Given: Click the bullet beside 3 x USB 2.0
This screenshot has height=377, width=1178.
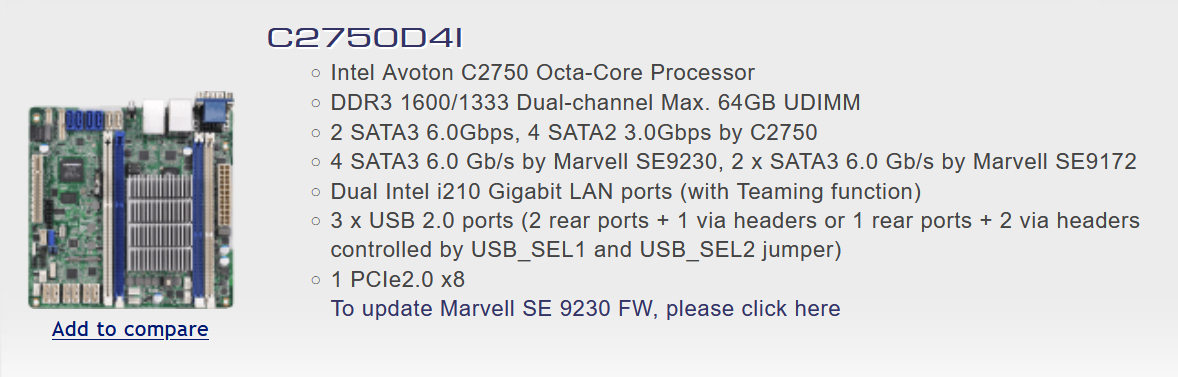Looking at the screenshot, I should (x=316, y=222).
